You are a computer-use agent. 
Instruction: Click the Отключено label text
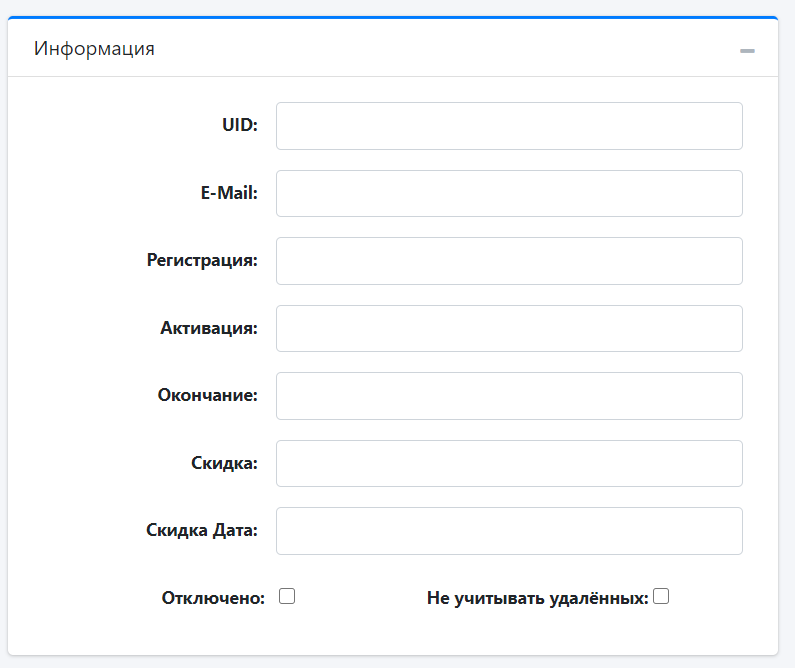click(x=213, y=598)
